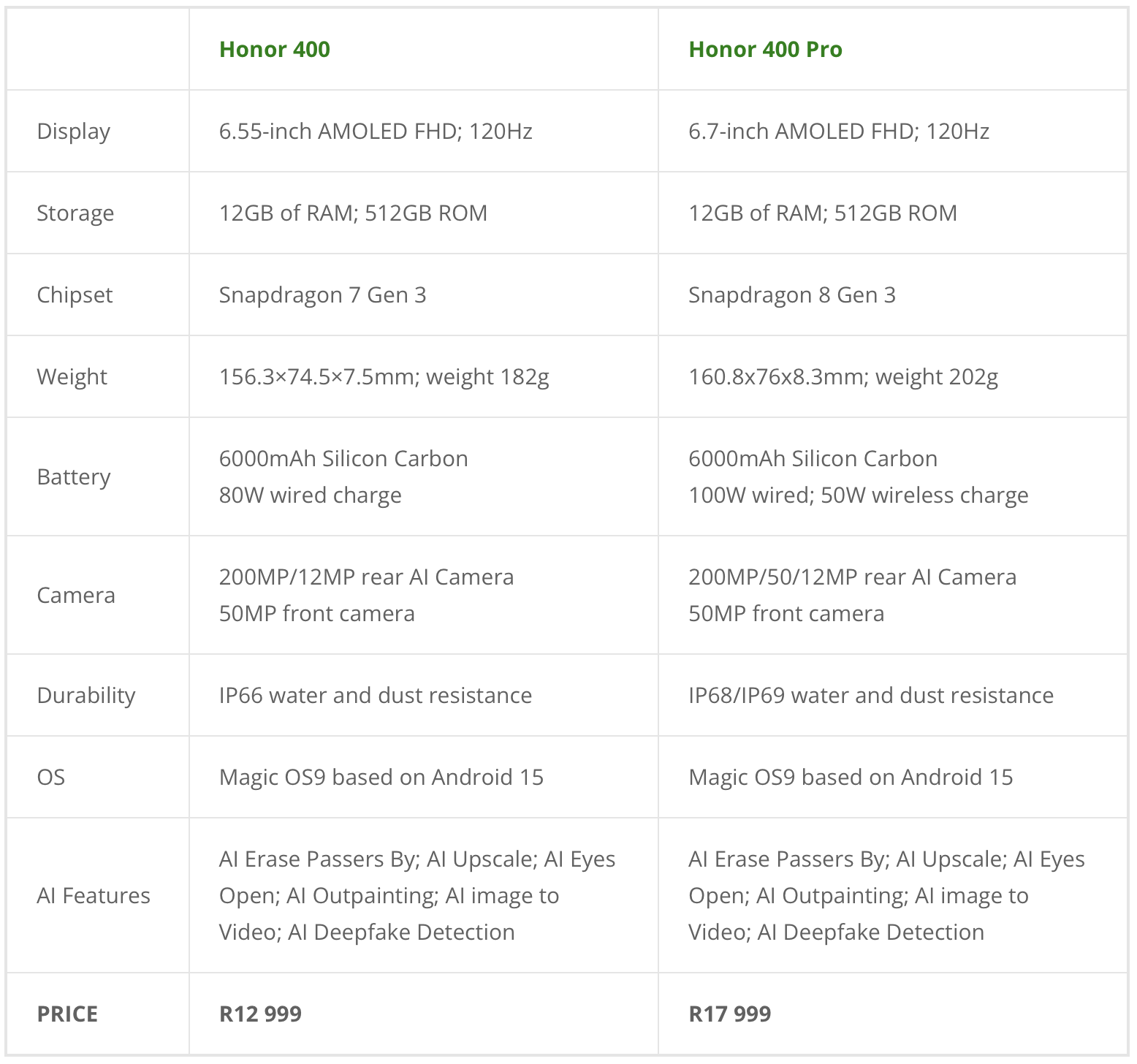Select the Durability row label
This screenshot has height=1064, width=1137.
pyautogui.click(x=86, y=696)
